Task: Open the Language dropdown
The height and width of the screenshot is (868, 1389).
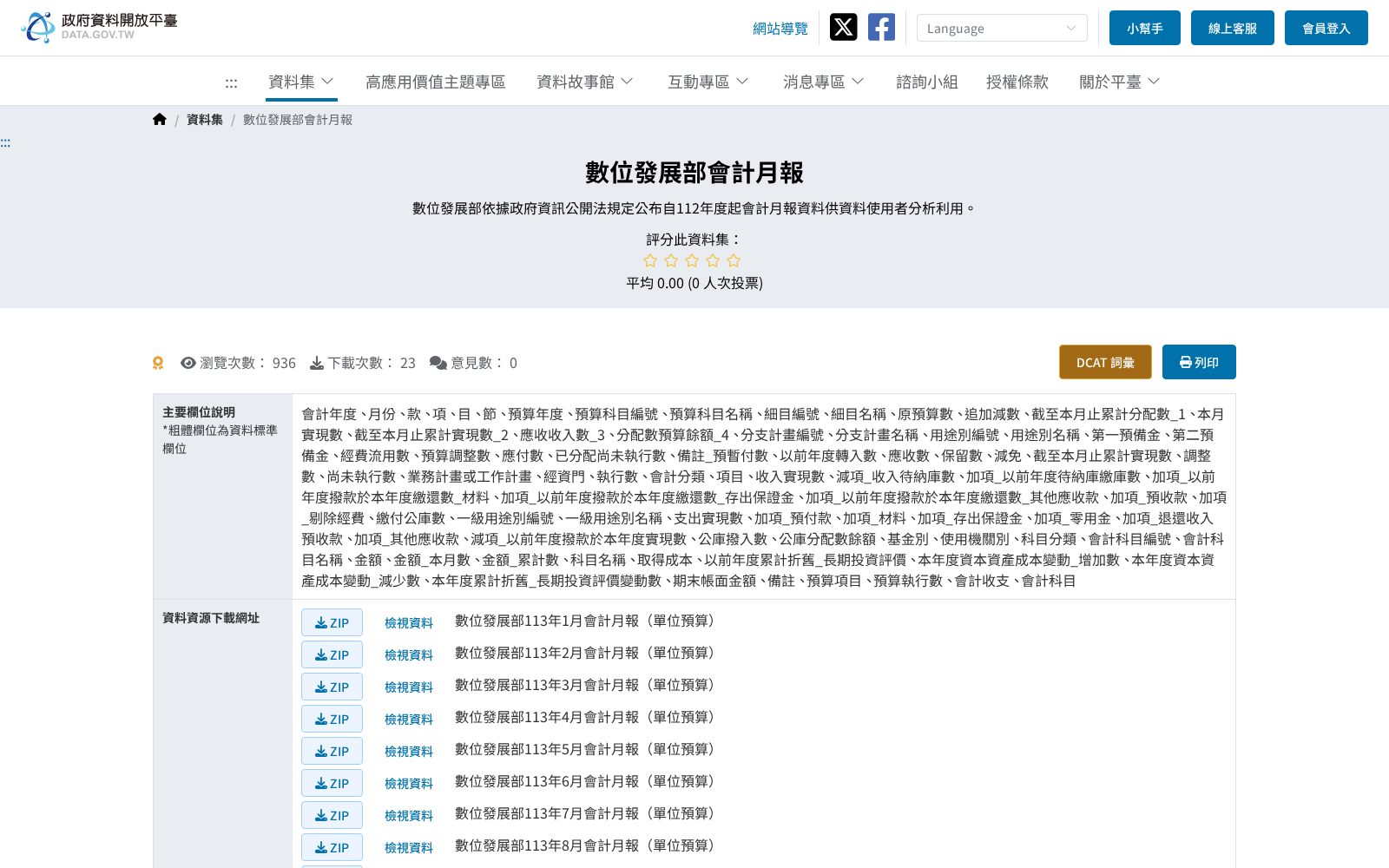Action: (1002, 28)
